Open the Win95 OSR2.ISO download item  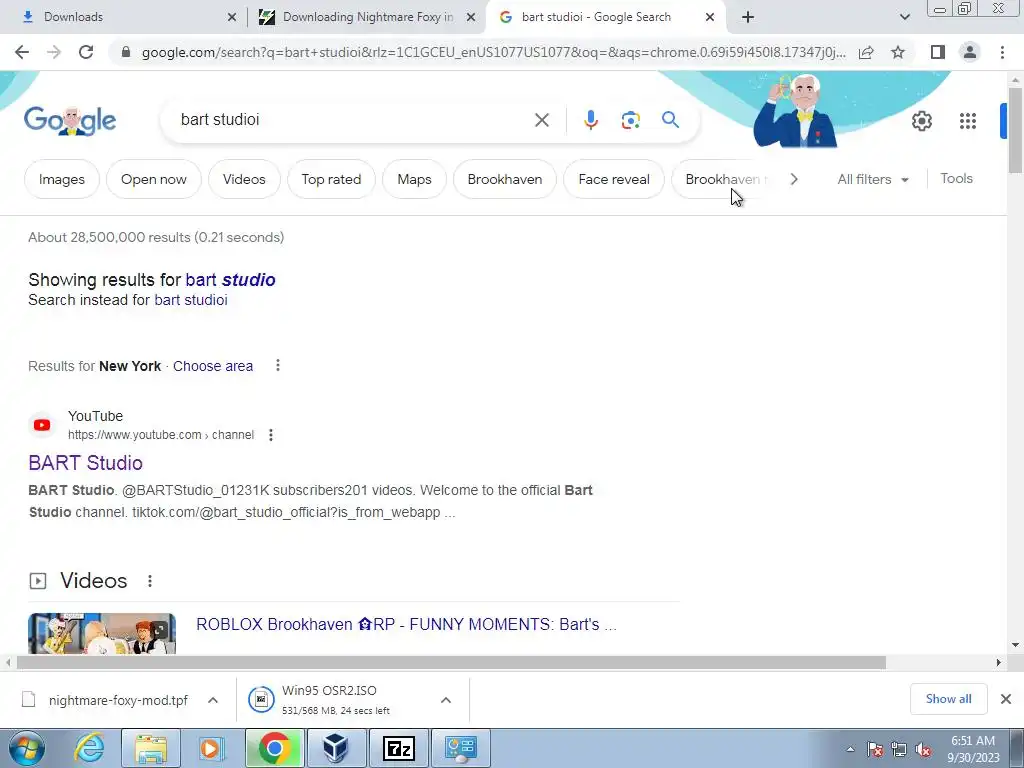336,700
